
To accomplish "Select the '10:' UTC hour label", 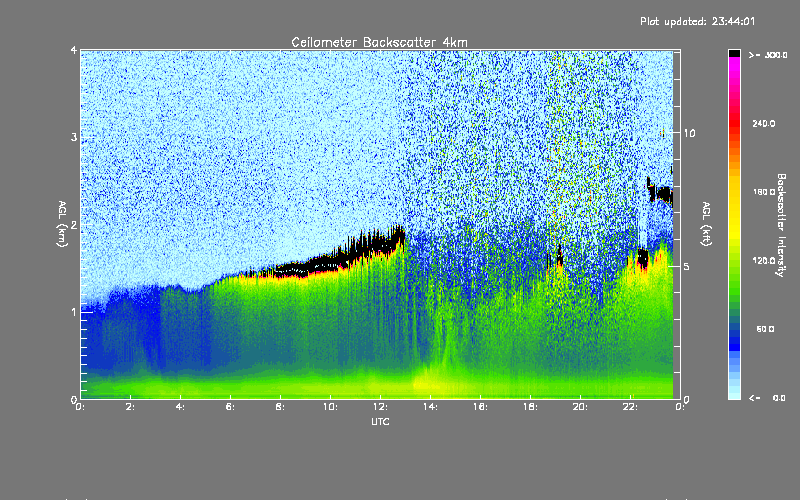I will [330, 407].
